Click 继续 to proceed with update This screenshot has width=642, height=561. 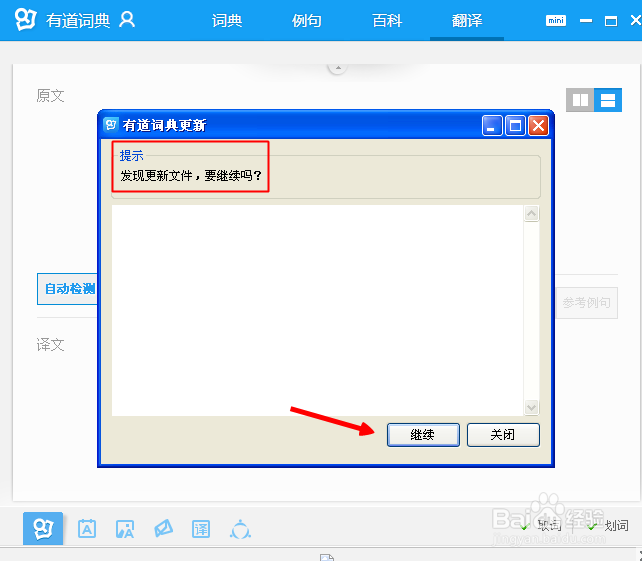[x=423, y=434]
